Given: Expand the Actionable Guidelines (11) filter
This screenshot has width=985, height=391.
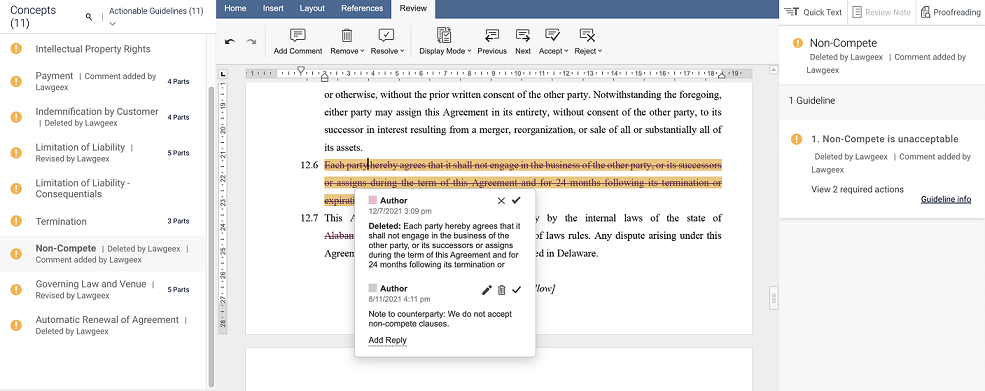Looking at the screenshot, I should click(x=112, y=24).
